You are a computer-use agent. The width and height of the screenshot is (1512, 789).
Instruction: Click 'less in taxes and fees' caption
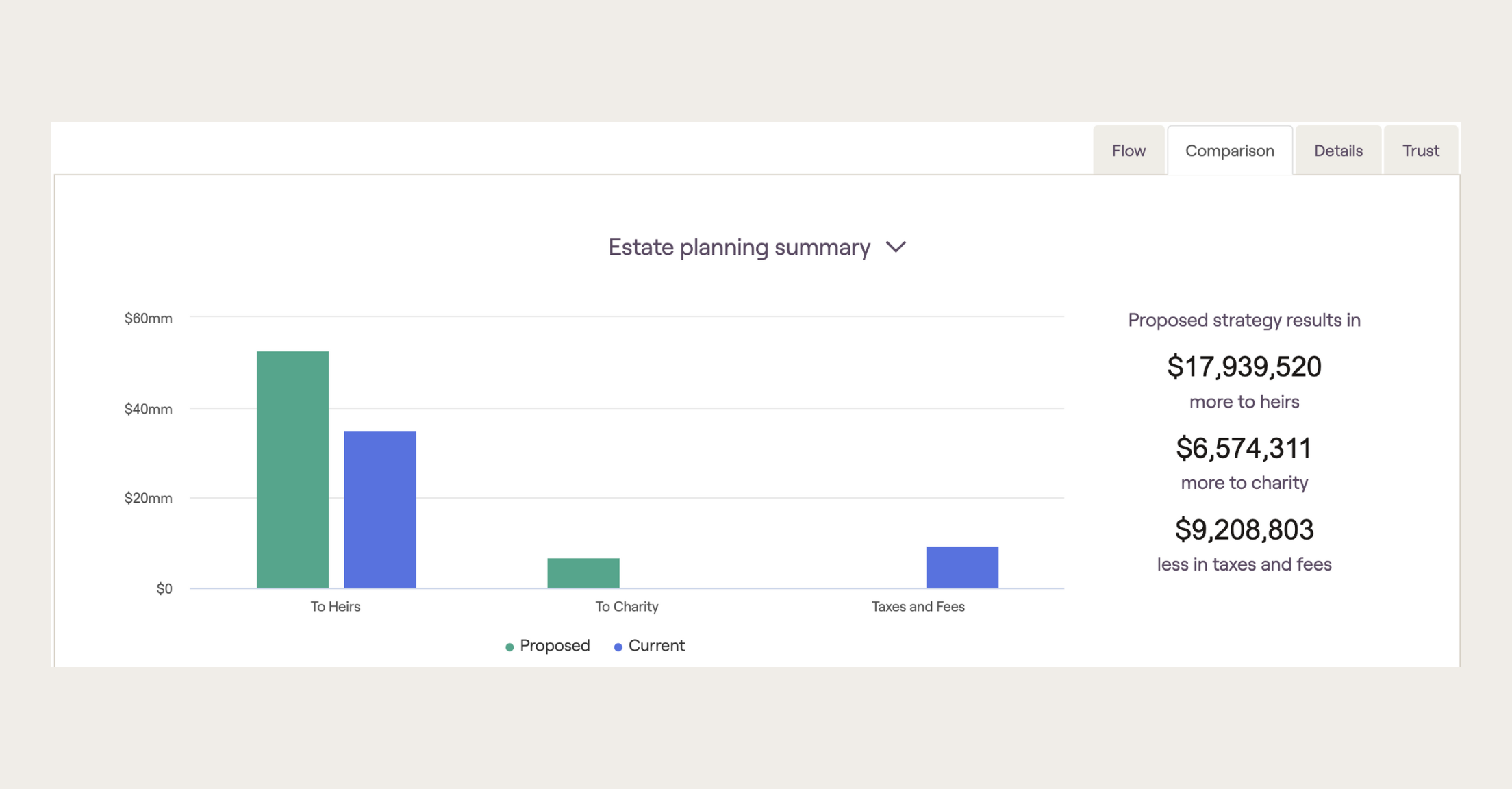tap(1244, 564)
